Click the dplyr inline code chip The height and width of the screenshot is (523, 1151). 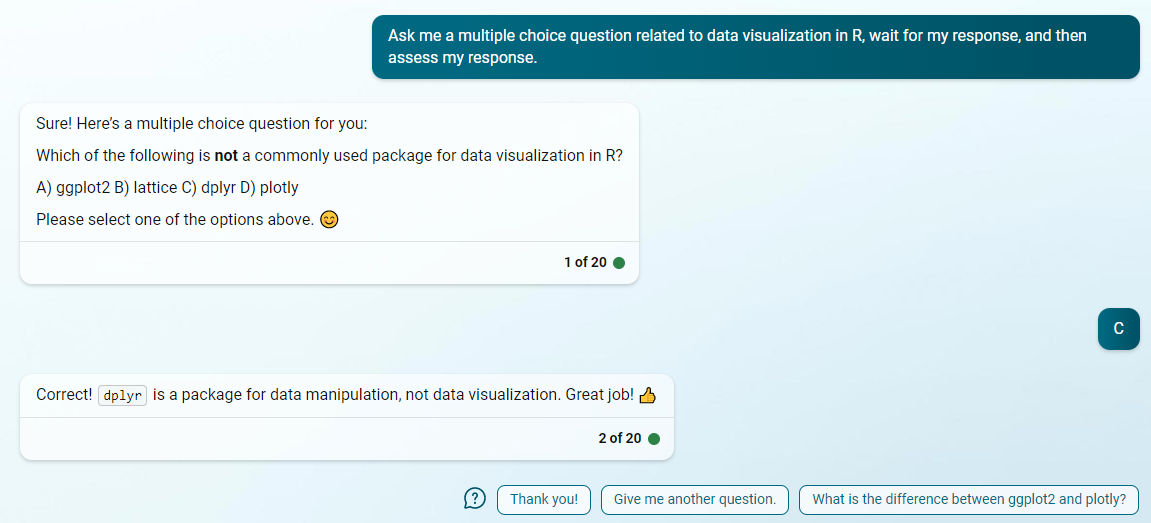coord(123,395)
